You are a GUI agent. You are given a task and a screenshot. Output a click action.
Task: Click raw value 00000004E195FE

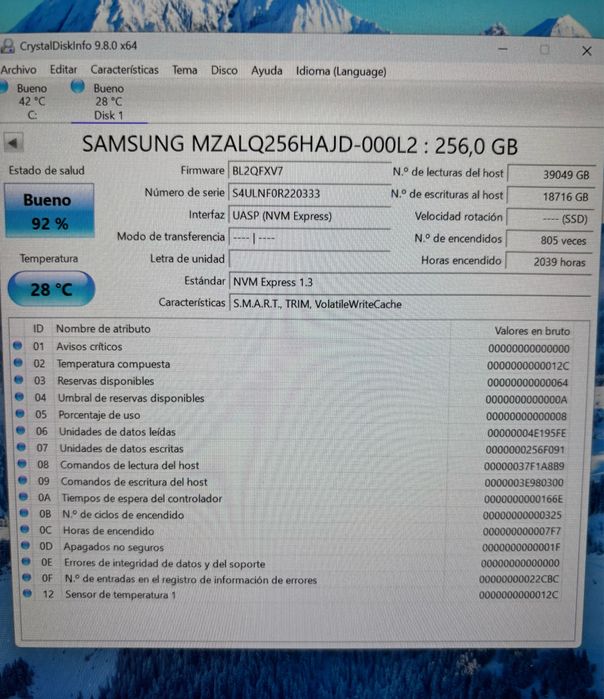pyautogui.click(x=526, y=433)
